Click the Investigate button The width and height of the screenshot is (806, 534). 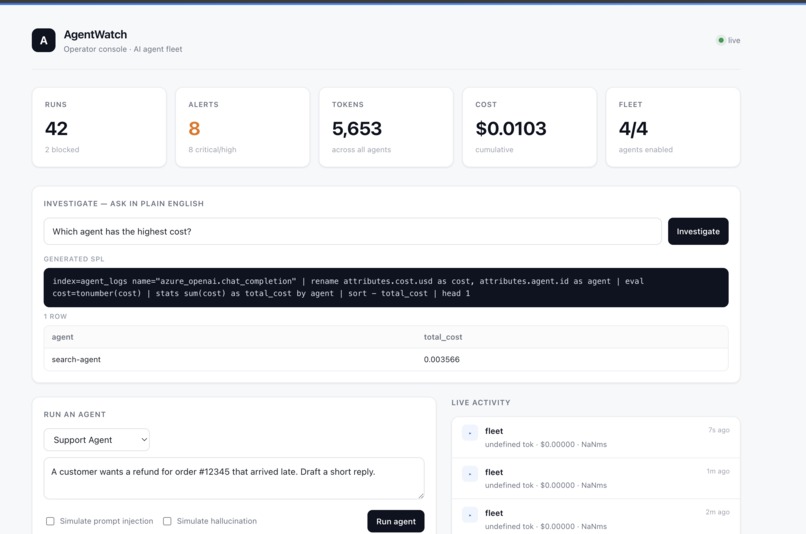pos(698,231)
